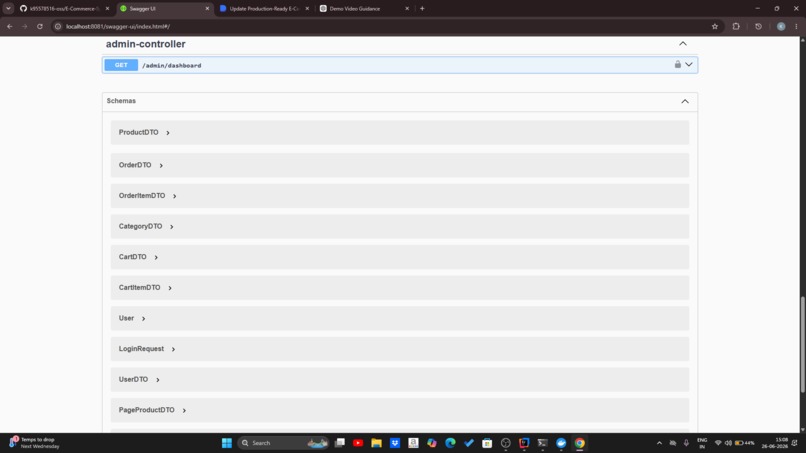Expand the UserDTO schema
The image size is (806, 453).
158,380
